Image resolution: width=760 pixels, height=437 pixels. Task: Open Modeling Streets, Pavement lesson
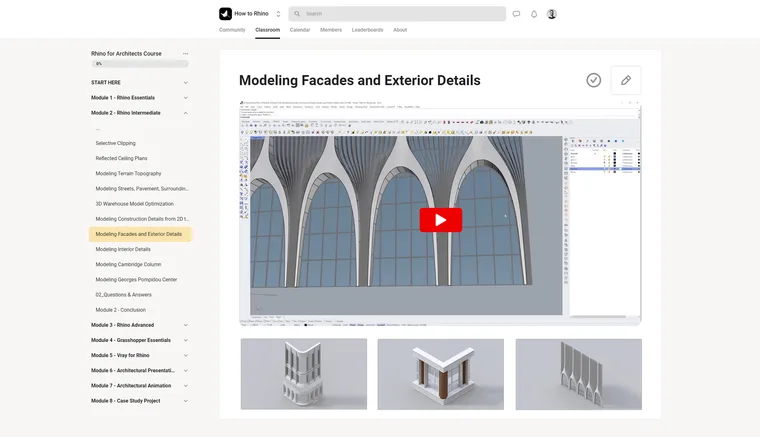(x=142, y=188)
